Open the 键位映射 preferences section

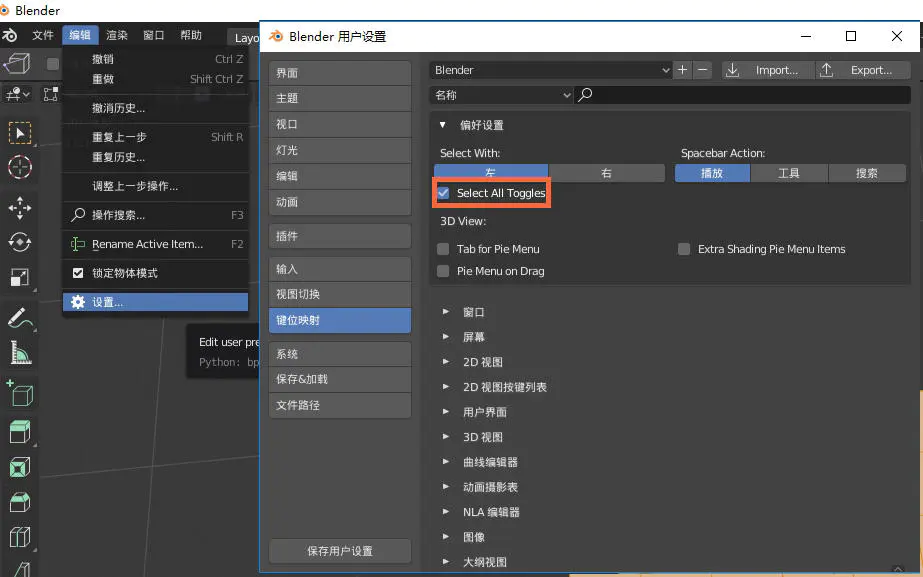(x=340, y=320)
